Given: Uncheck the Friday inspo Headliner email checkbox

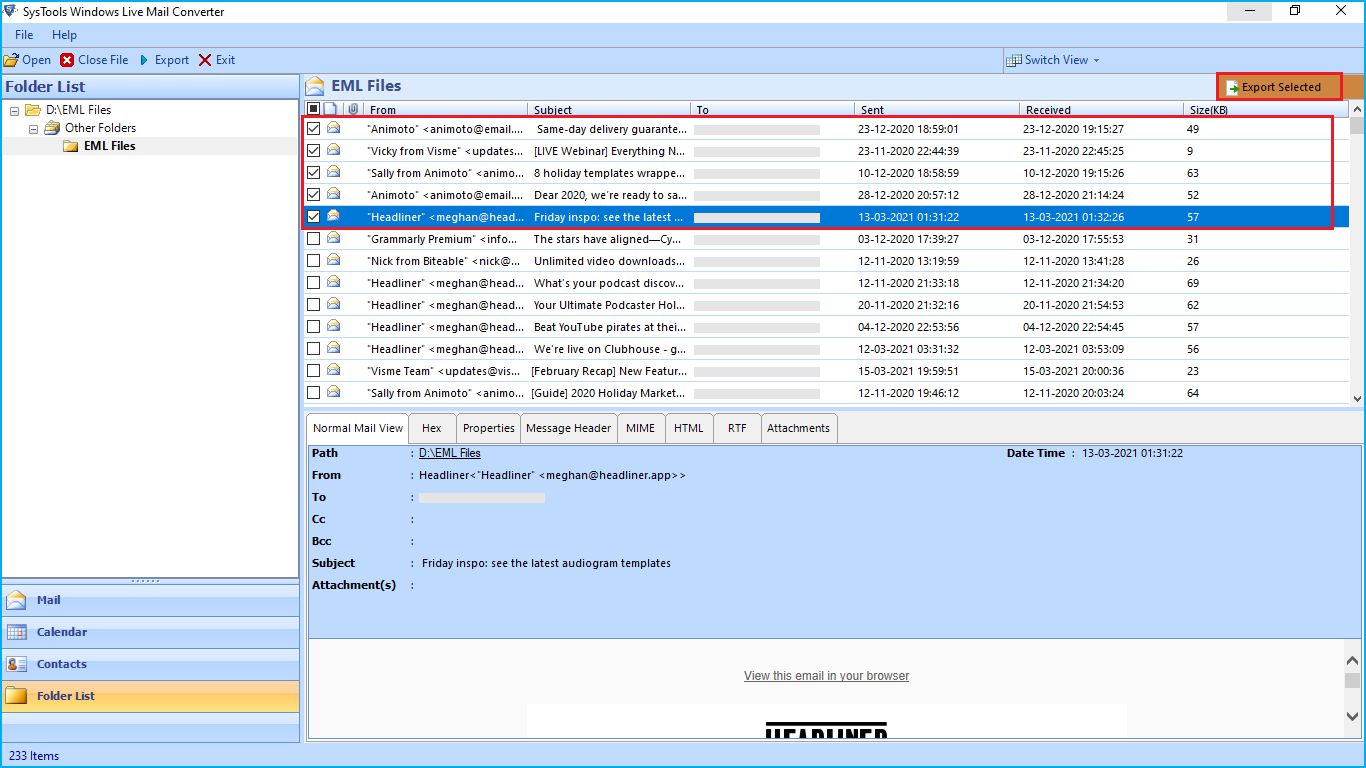Looking at the screenshot, I should pyautogui.click(x=314, y=217).
